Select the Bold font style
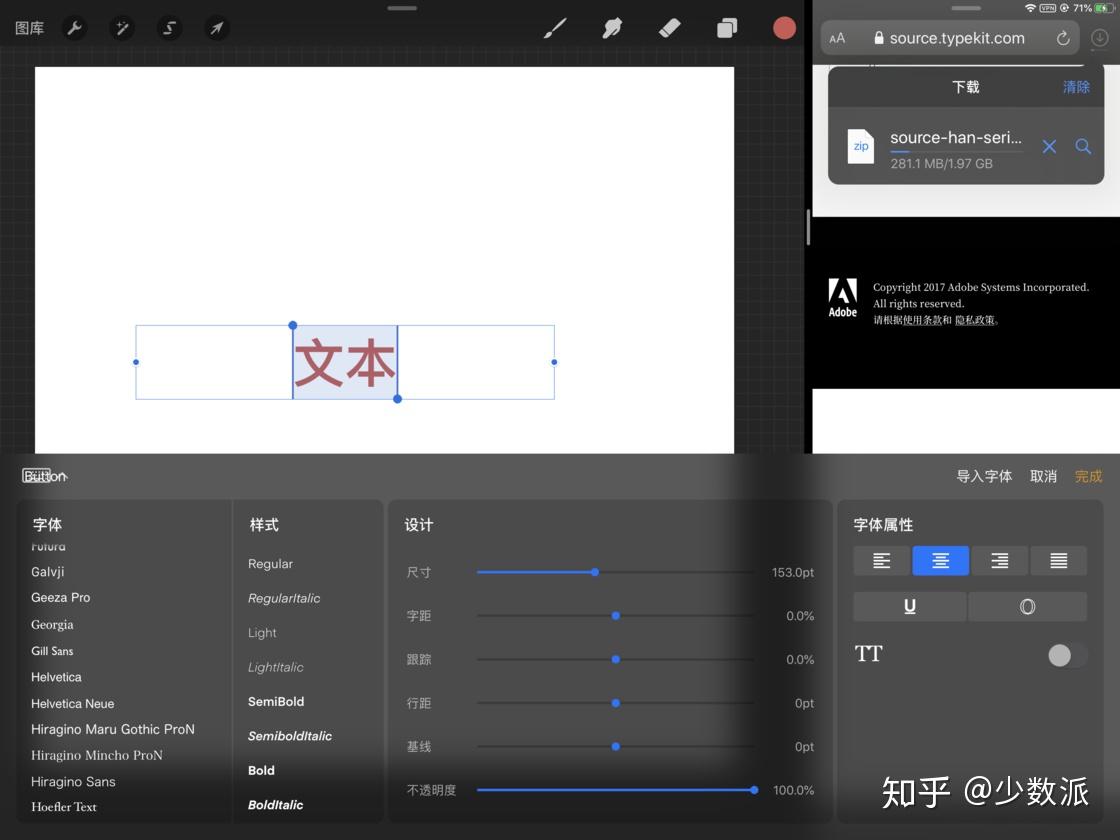 click(261, 770)
